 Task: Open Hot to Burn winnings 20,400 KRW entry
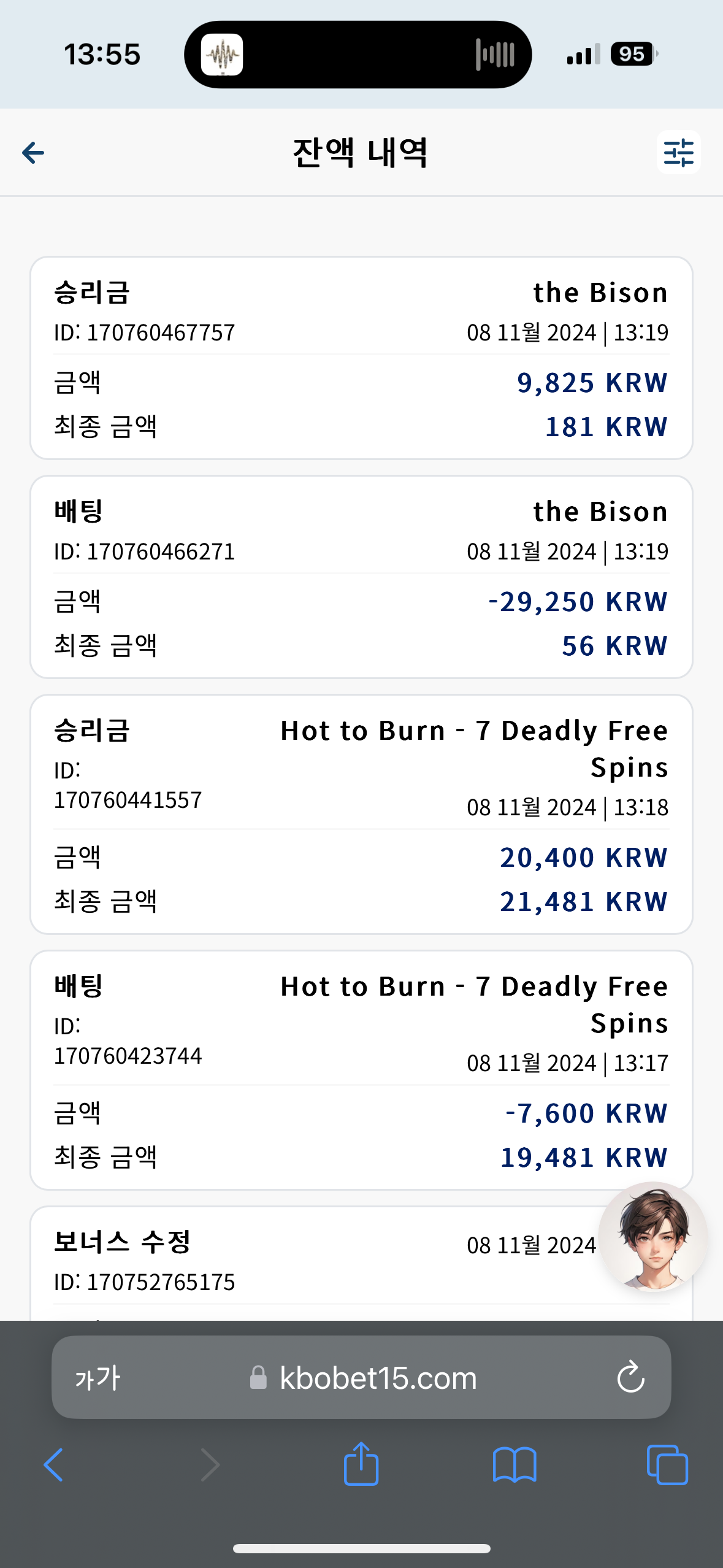[361, 814]
